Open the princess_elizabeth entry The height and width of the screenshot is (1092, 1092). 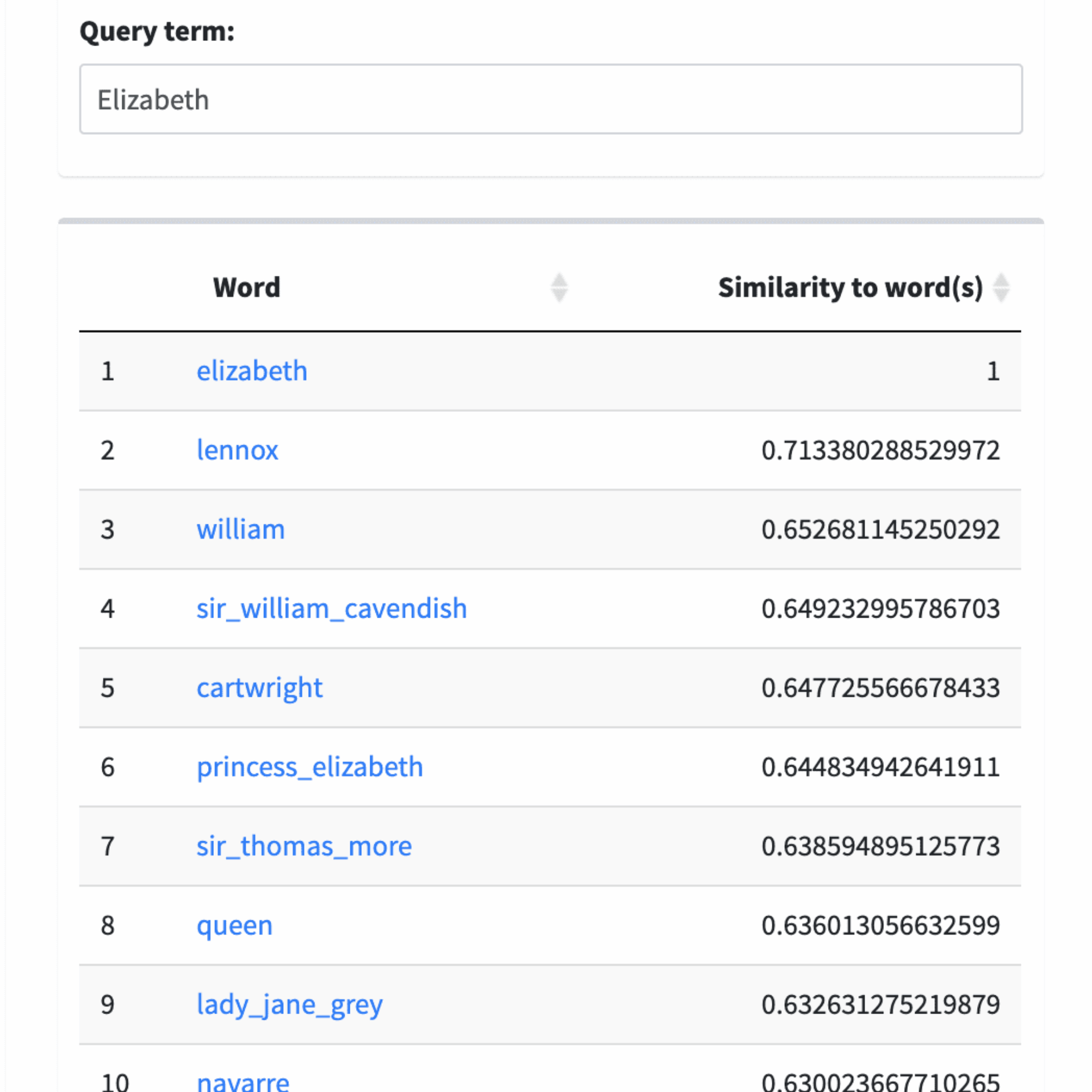coord(310,767)
